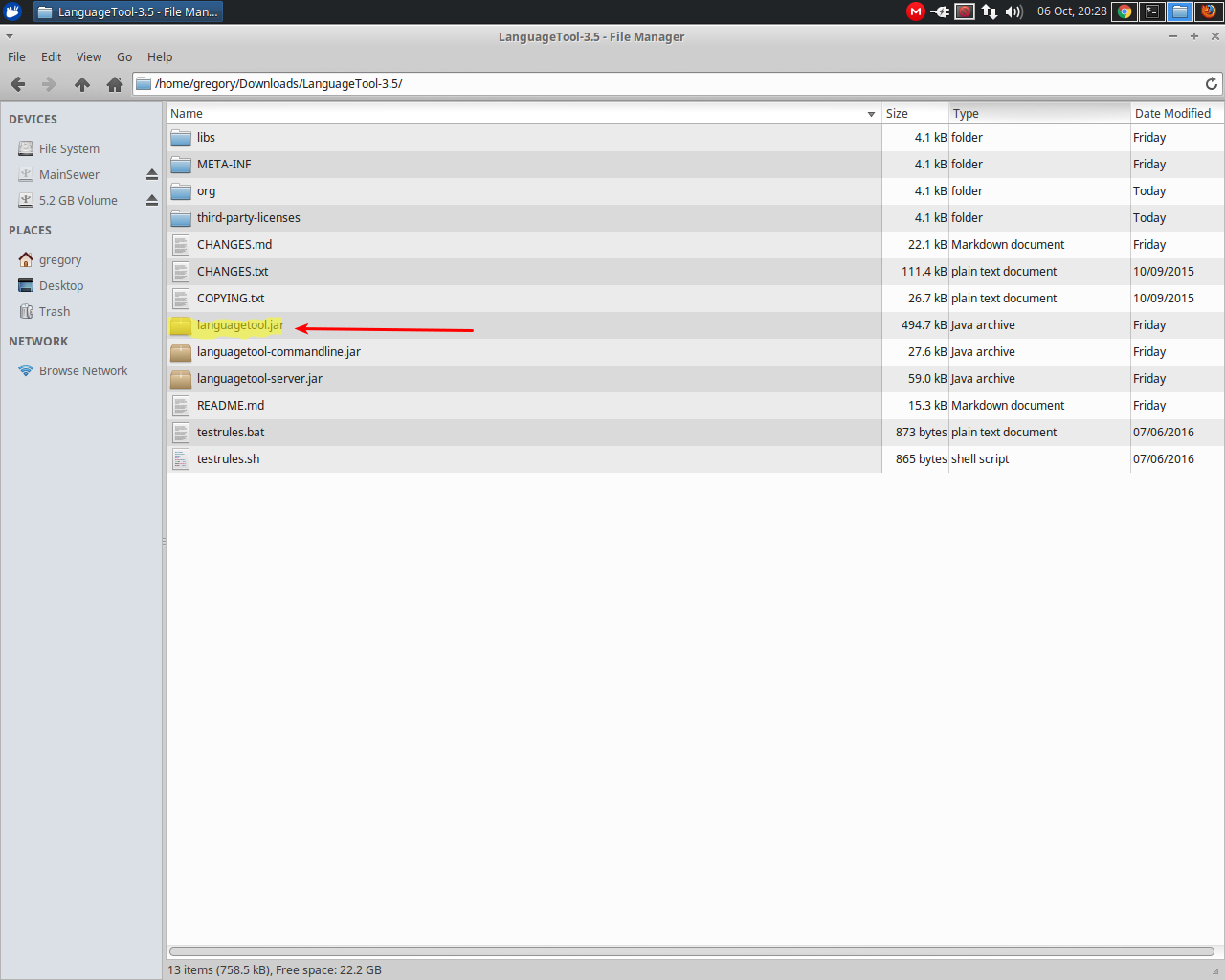Open the Xfce applications menu
Screen dimensions: 1225x980
[x=12, y=11]
